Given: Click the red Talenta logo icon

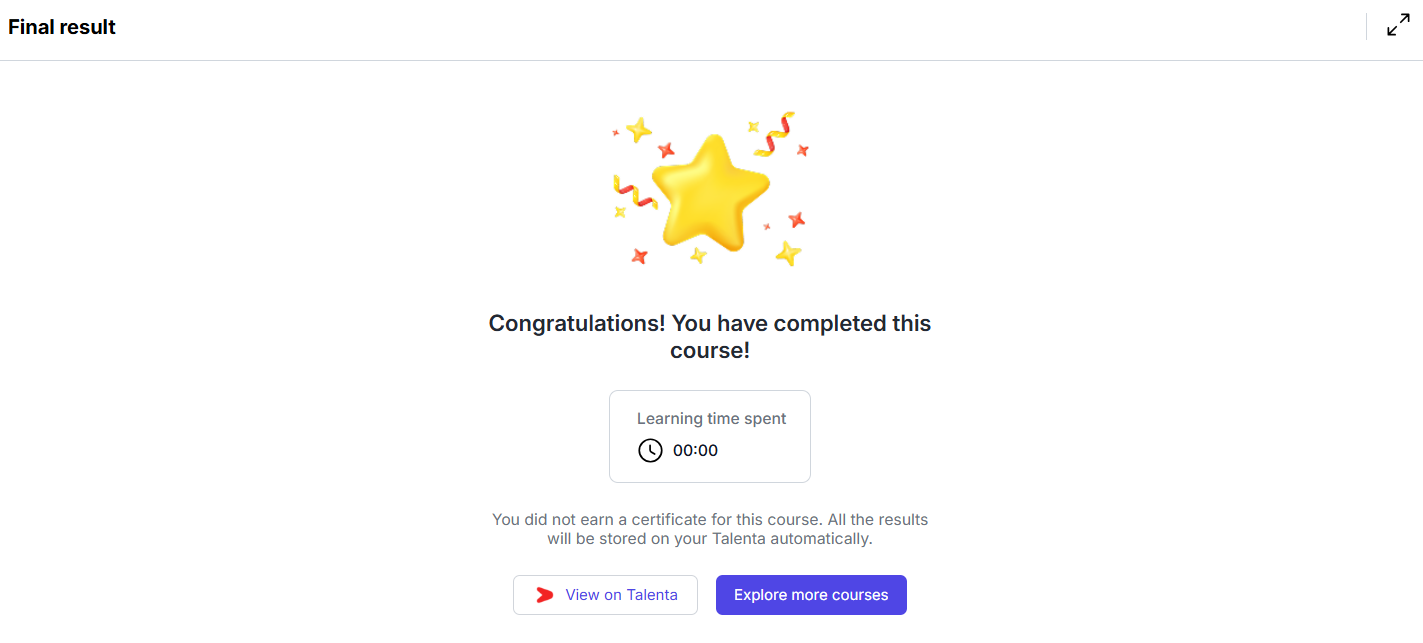Looking at the screenshot, I should 544,595.
